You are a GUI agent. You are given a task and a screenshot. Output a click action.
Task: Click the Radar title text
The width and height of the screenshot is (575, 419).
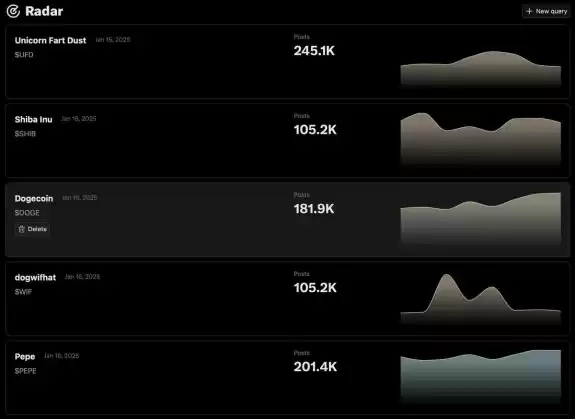pos(44,11)
